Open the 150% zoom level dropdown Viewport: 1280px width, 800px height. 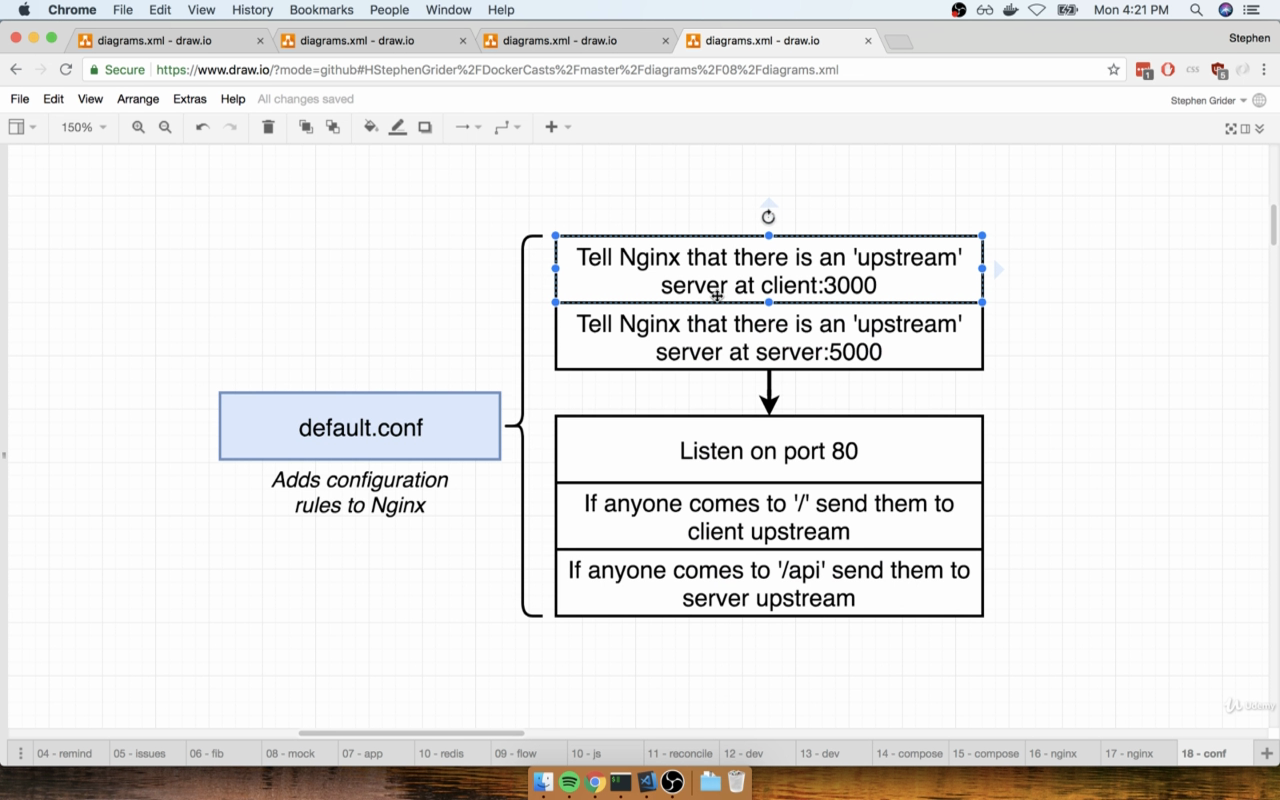click(84, 127)
